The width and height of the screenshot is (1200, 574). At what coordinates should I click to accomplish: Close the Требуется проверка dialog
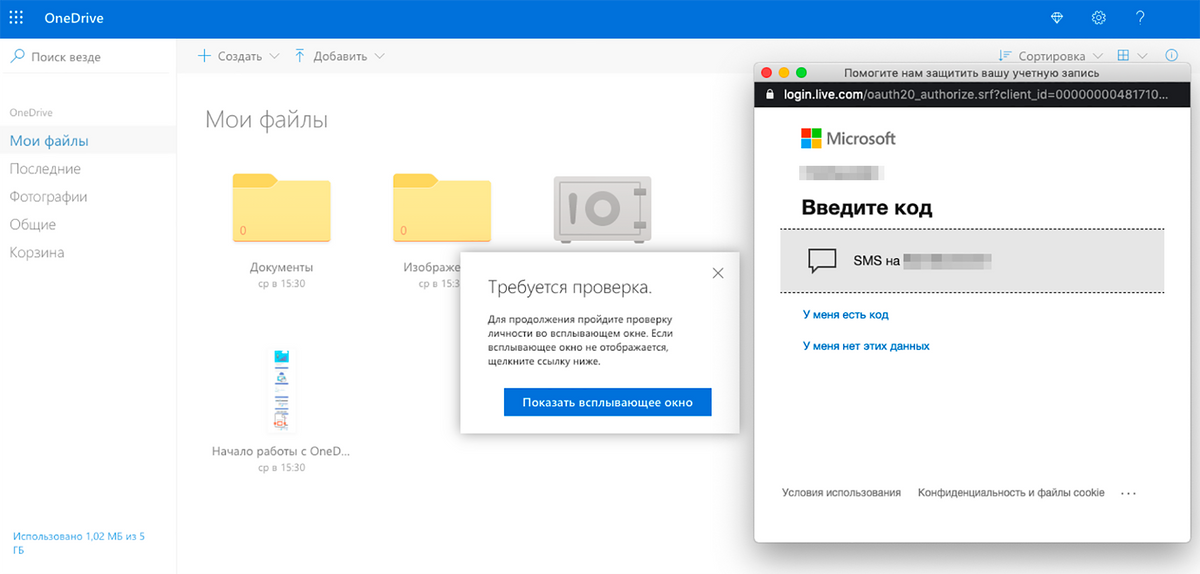pos(717,273)
